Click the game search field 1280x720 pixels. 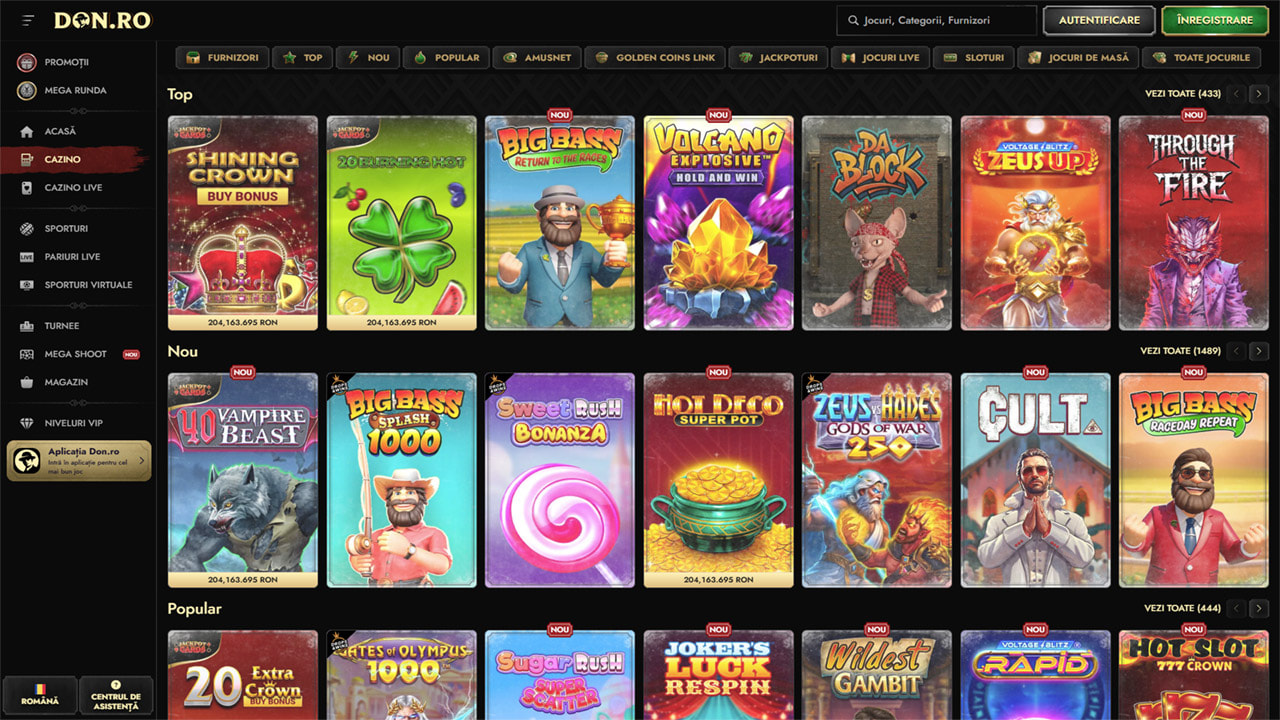[937, 20]
